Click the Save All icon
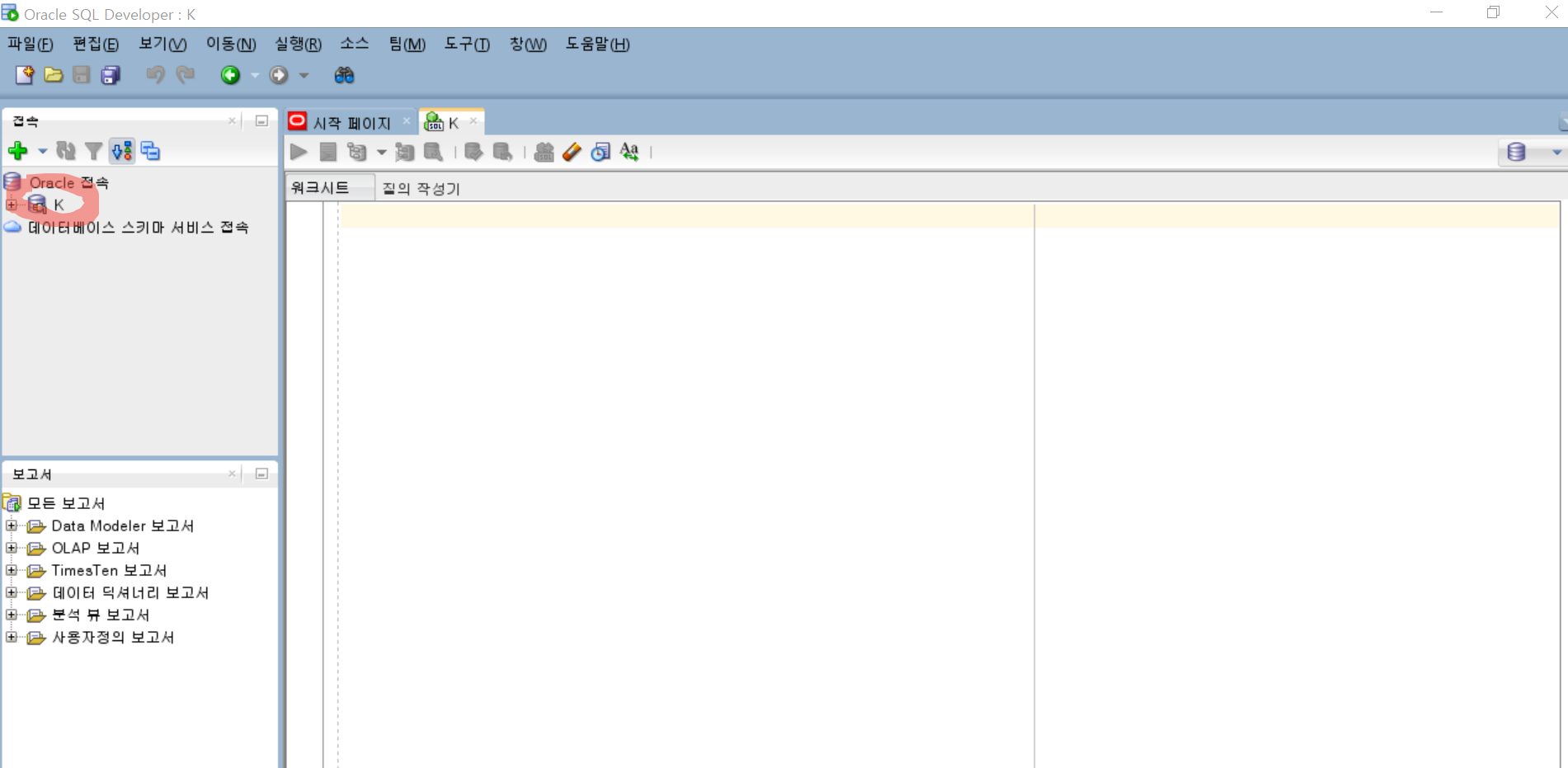1568x768 pixels. pos(111,75)
